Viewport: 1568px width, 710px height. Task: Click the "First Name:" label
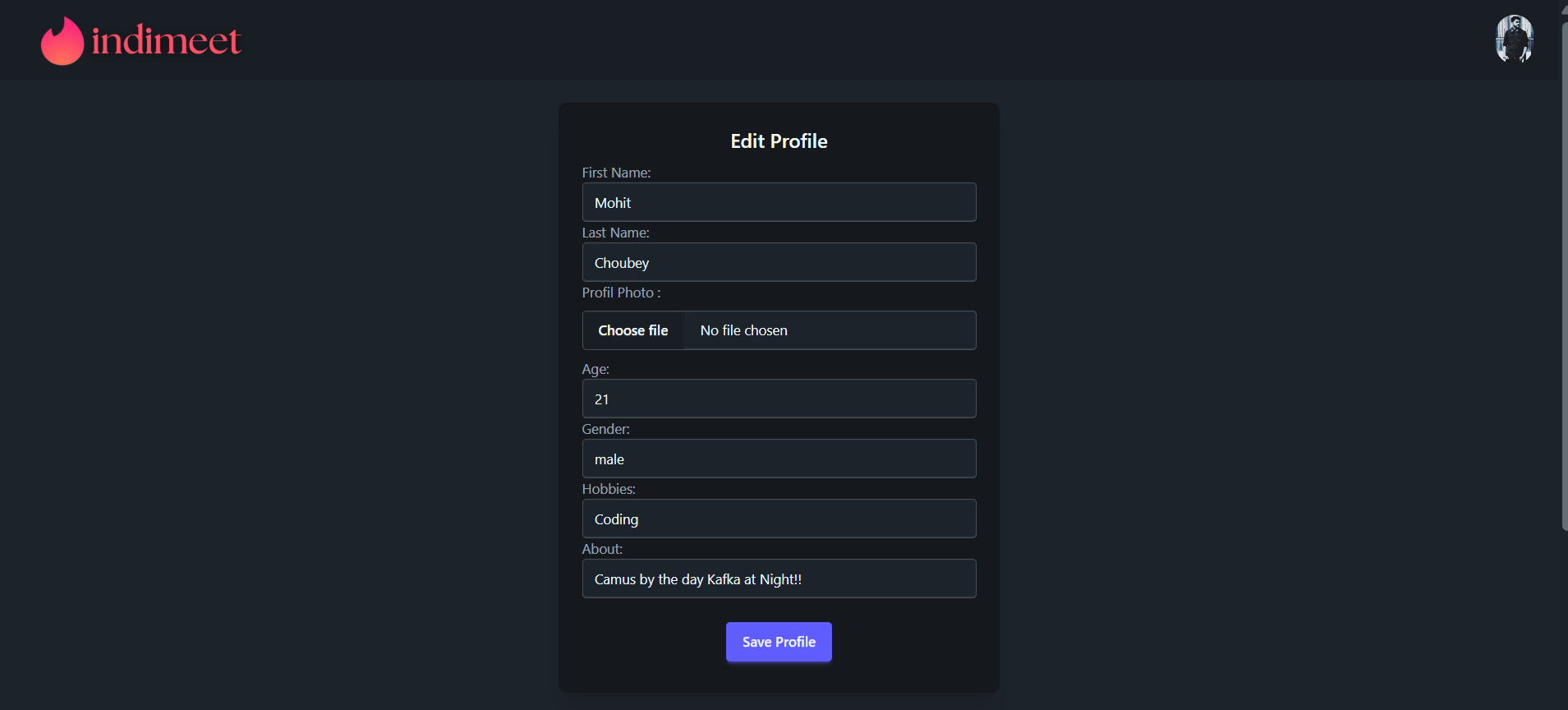[x=616, y=173]
